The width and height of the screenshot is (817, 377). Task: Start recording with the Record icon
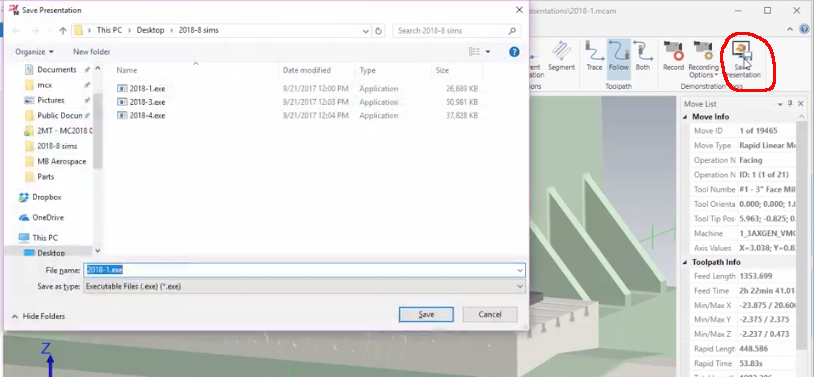(673, 56)
